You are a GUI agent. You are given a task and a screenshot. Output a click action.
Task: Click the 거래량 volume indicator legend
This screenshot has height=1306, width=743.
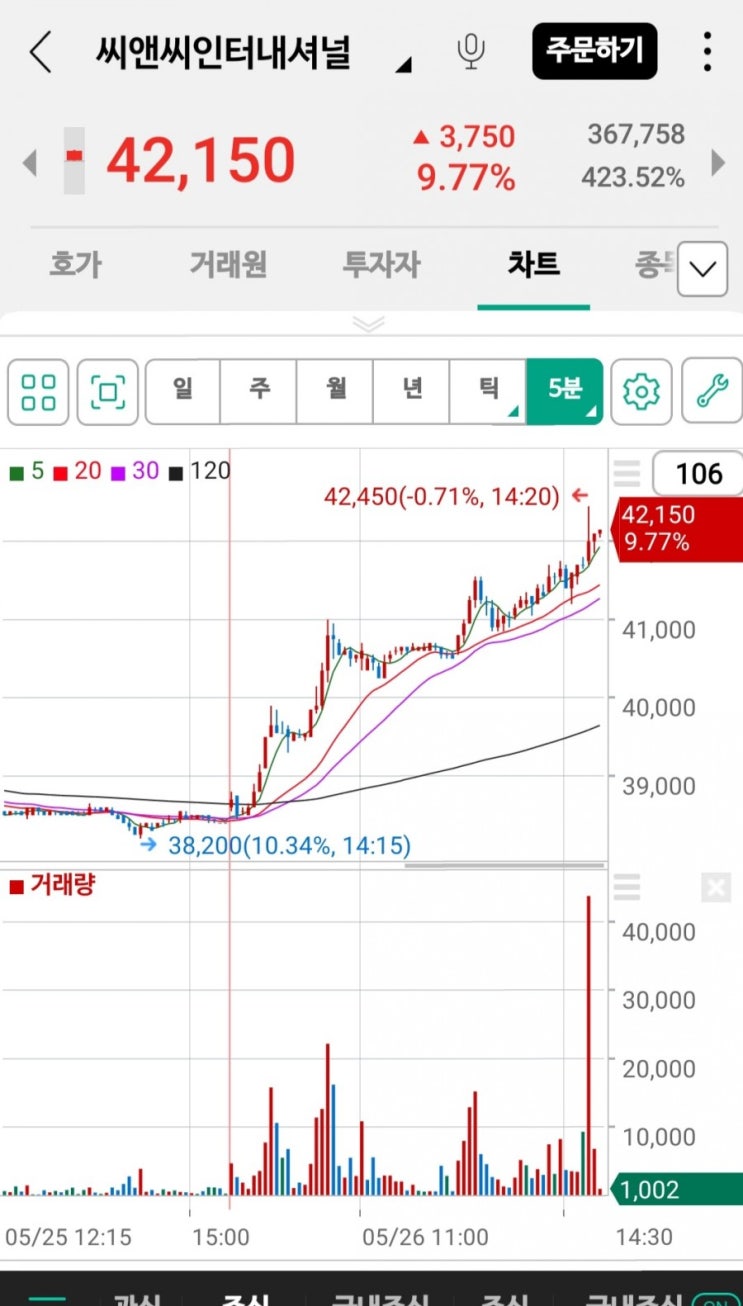[52, 885]
